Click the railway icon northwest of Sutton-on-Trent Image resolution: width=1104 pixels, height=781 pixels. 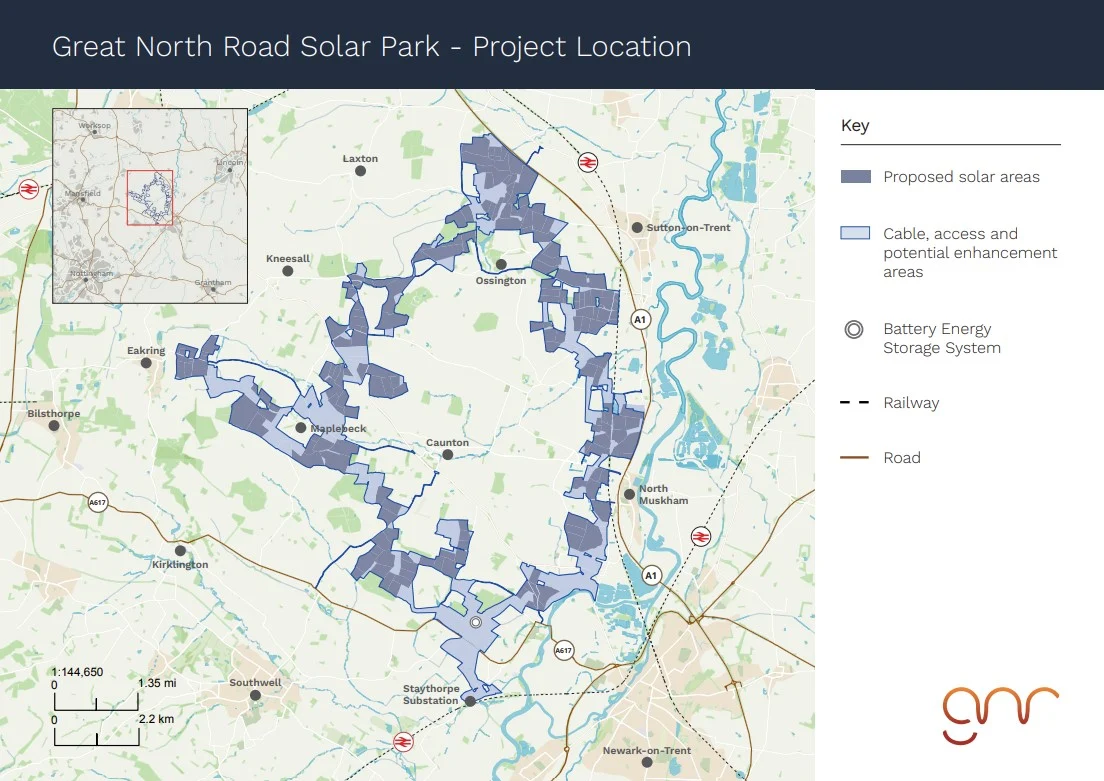(587, 162)
